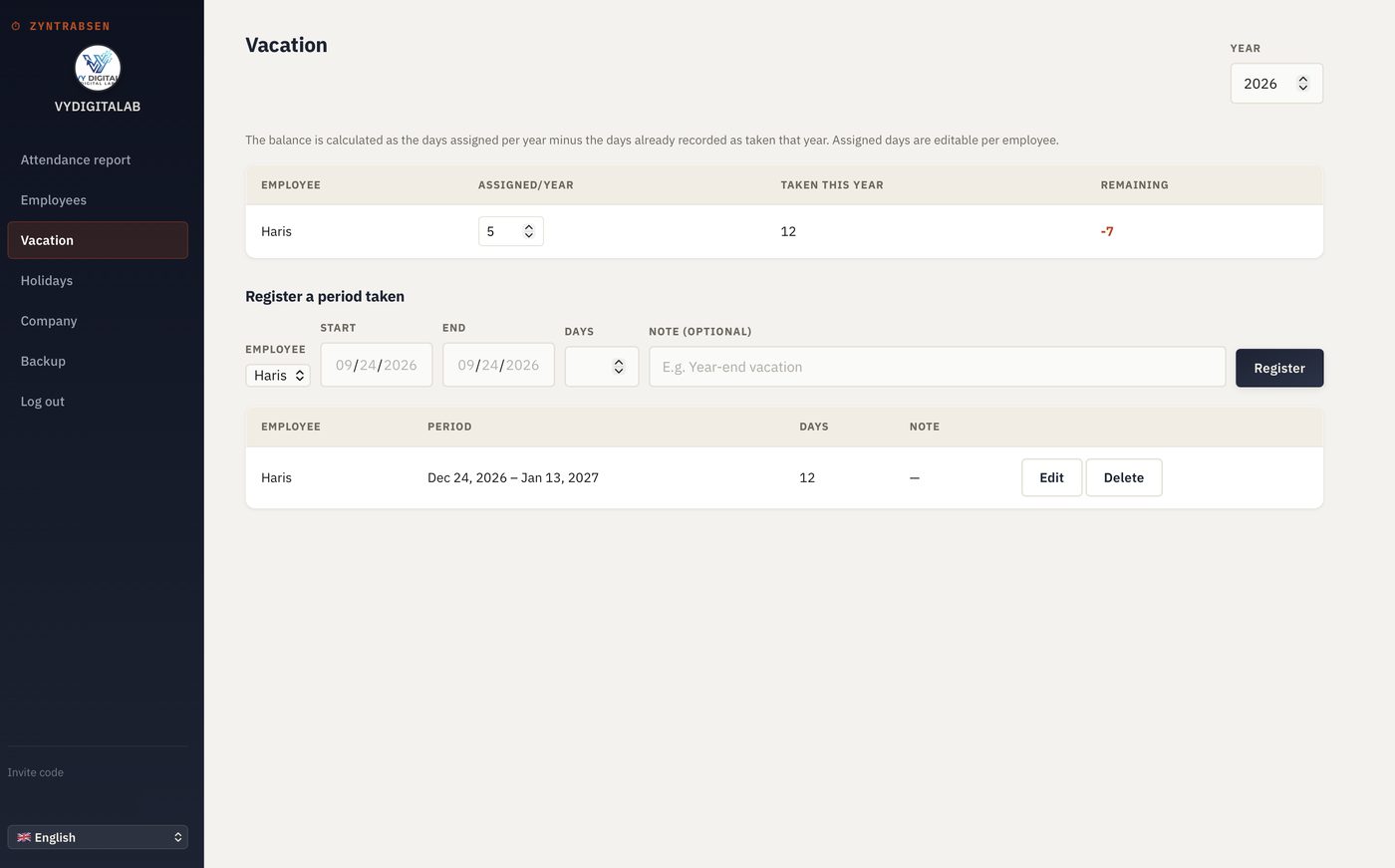Click the End date field
Image resolution: width=1395 pixels, height=868 pixels.
[x=498, y=365]
